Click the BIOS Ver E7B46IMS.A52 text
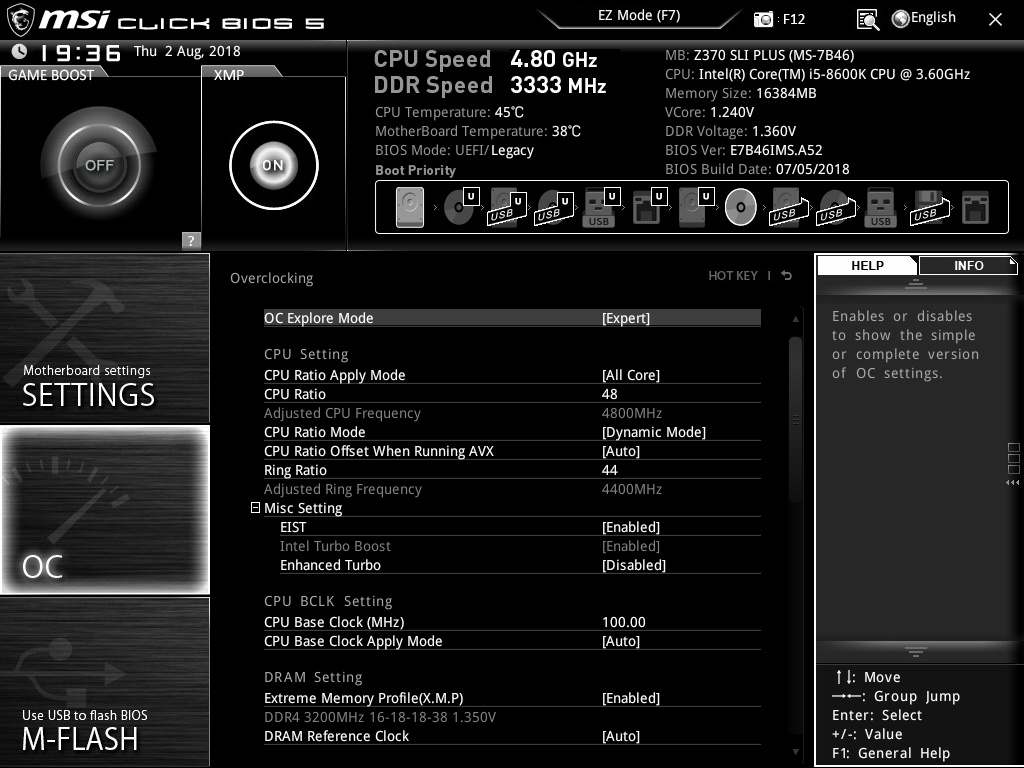The width and height of the screenshot is (1024, 768). (743, 150)
